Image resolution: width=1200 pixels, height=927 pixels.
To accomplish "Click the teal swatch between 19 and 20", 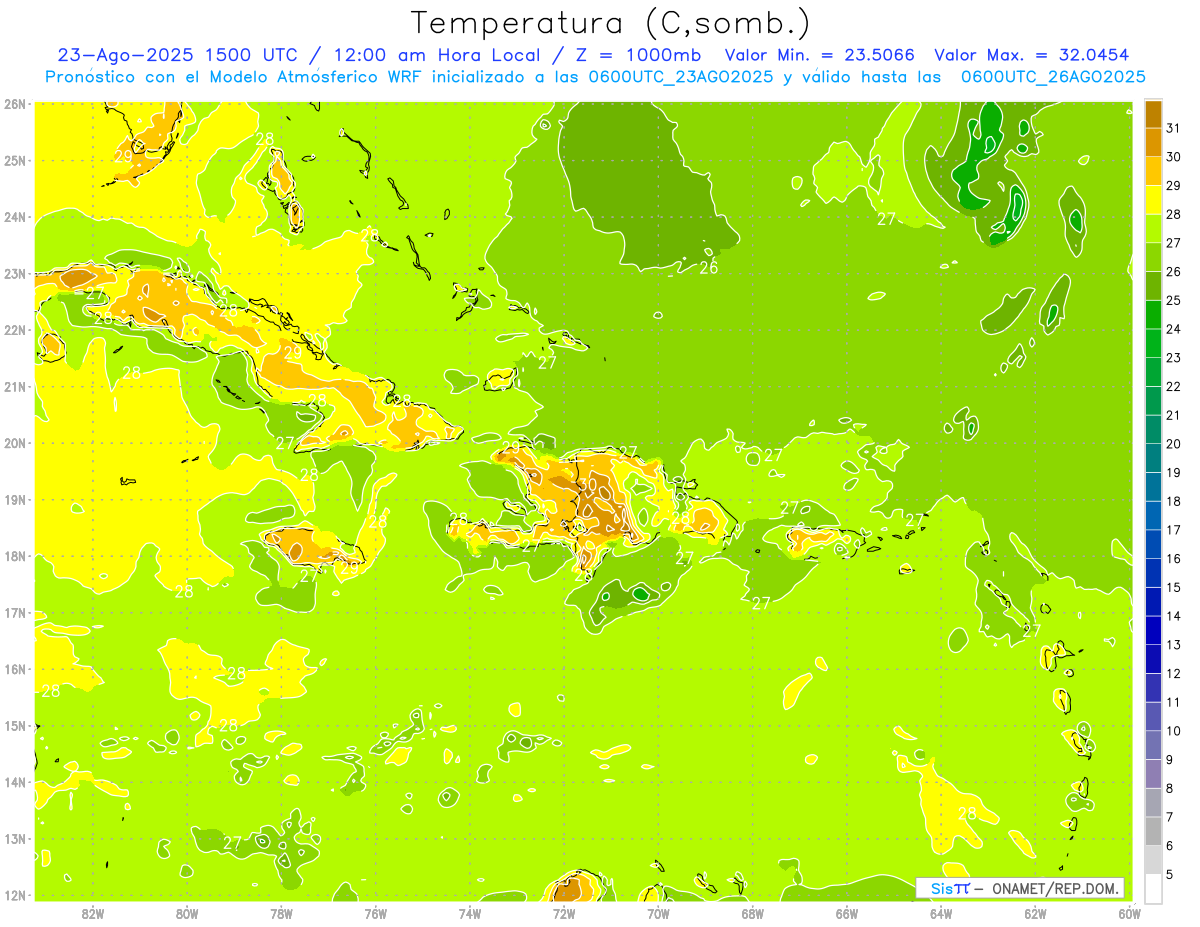I will 1153,458.
